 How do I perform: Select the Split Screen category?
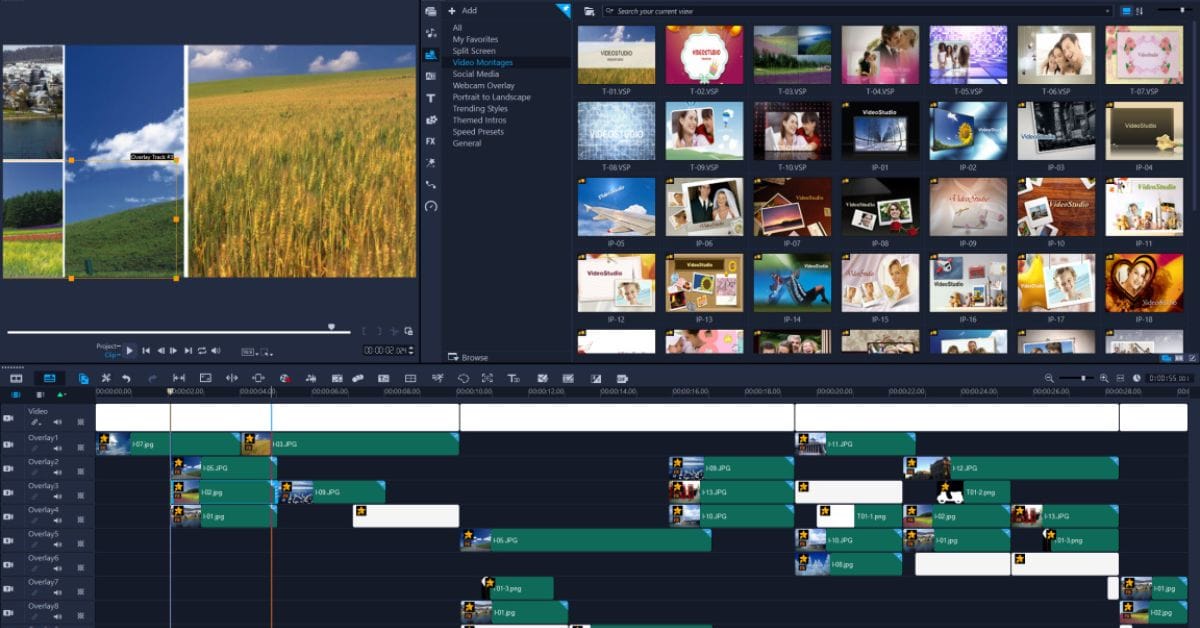pos(473,51)
